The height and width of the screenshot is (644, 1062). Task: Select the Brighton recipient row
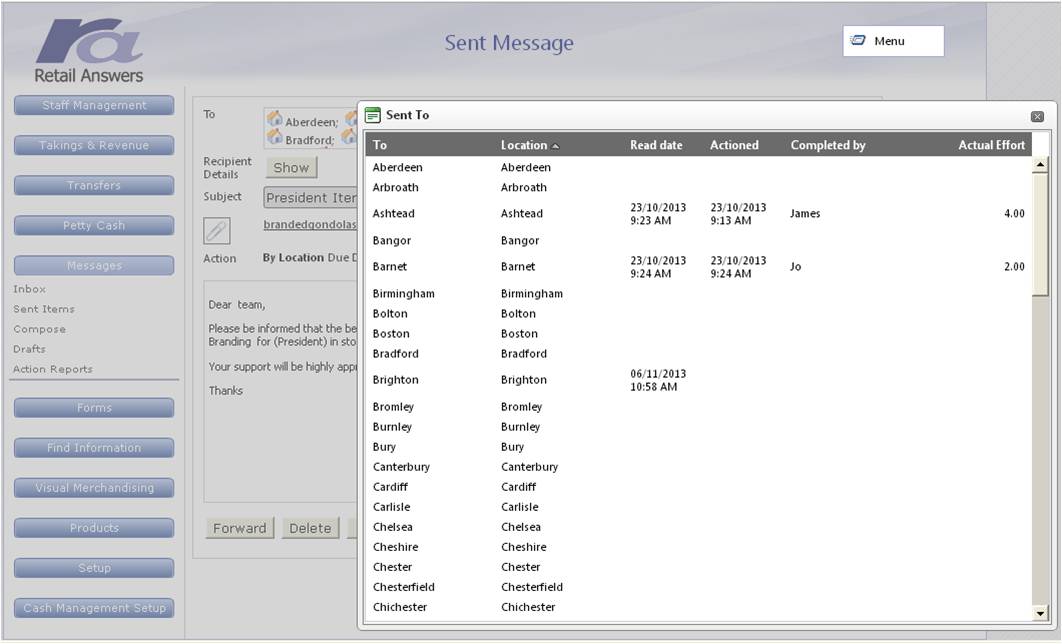coord(698,380)
